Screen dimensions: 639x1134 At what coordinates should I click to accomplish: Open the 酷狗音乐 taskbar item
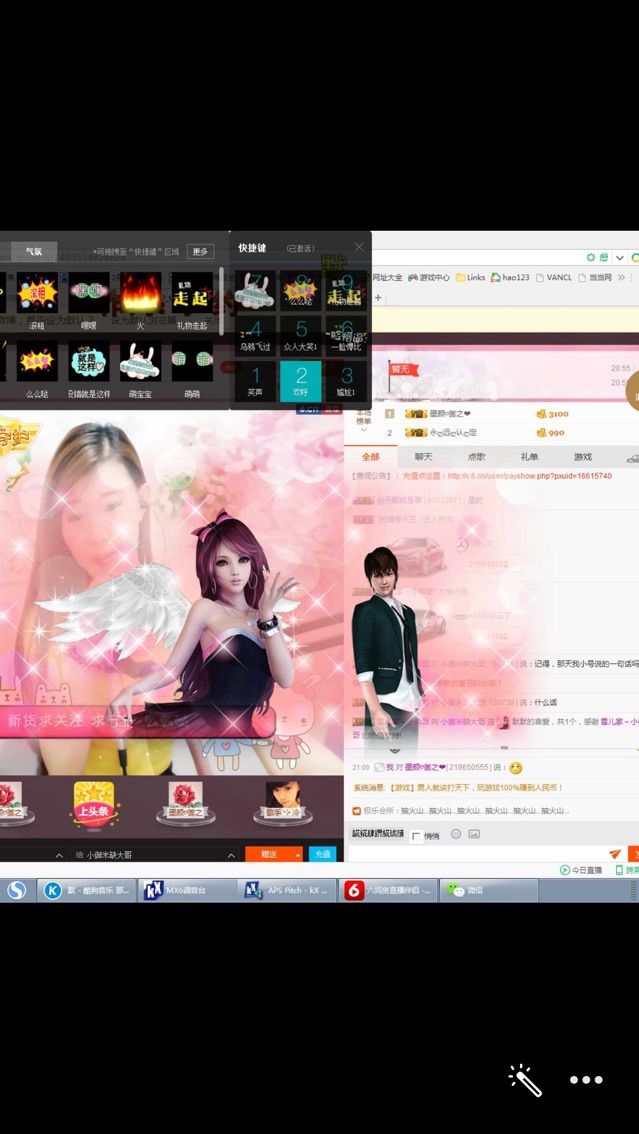pyautogui.click(x=87, y=890)
